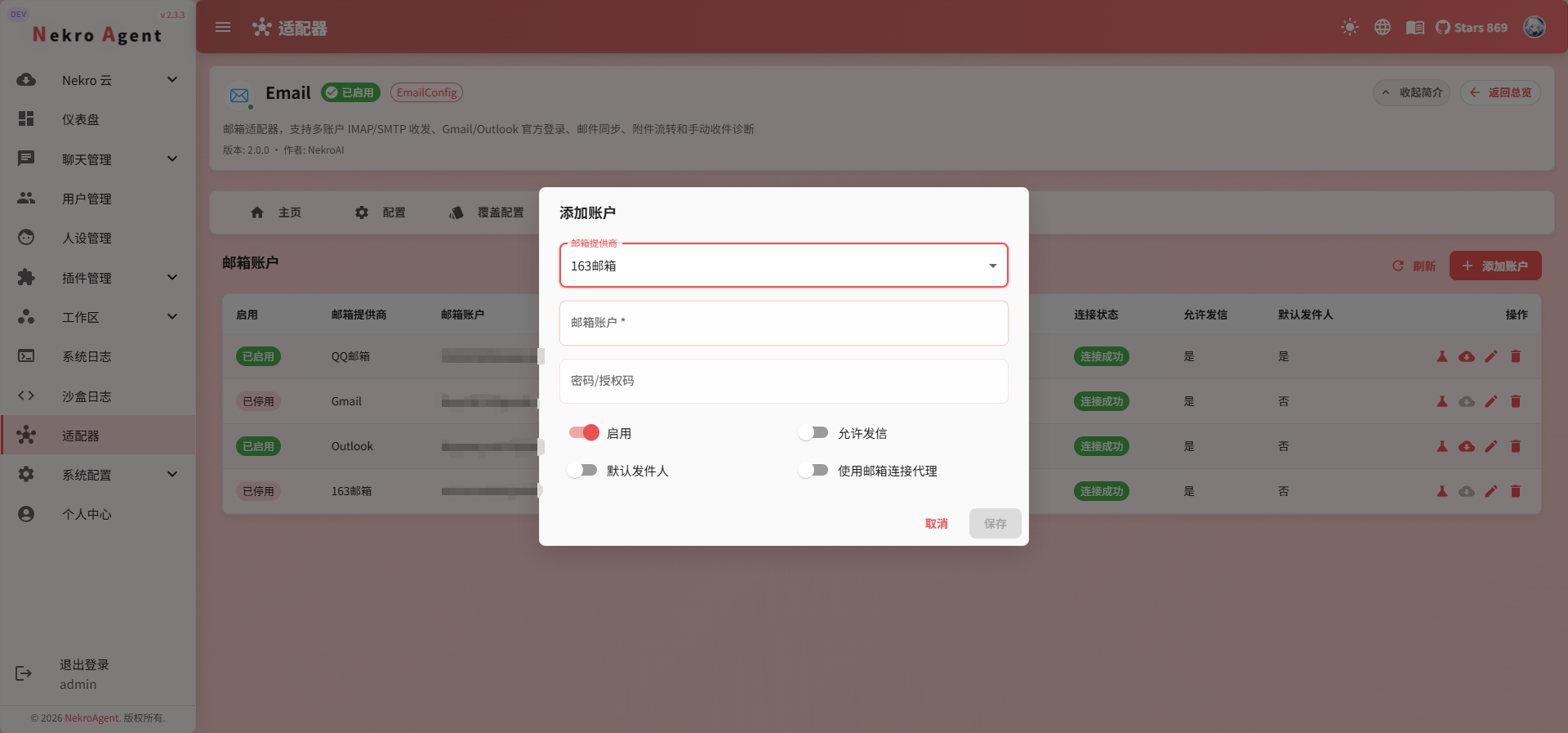Viewport: 1568px width, 733px height.
Task: Edit the Outlook account row
Action: coord(1491,446)
